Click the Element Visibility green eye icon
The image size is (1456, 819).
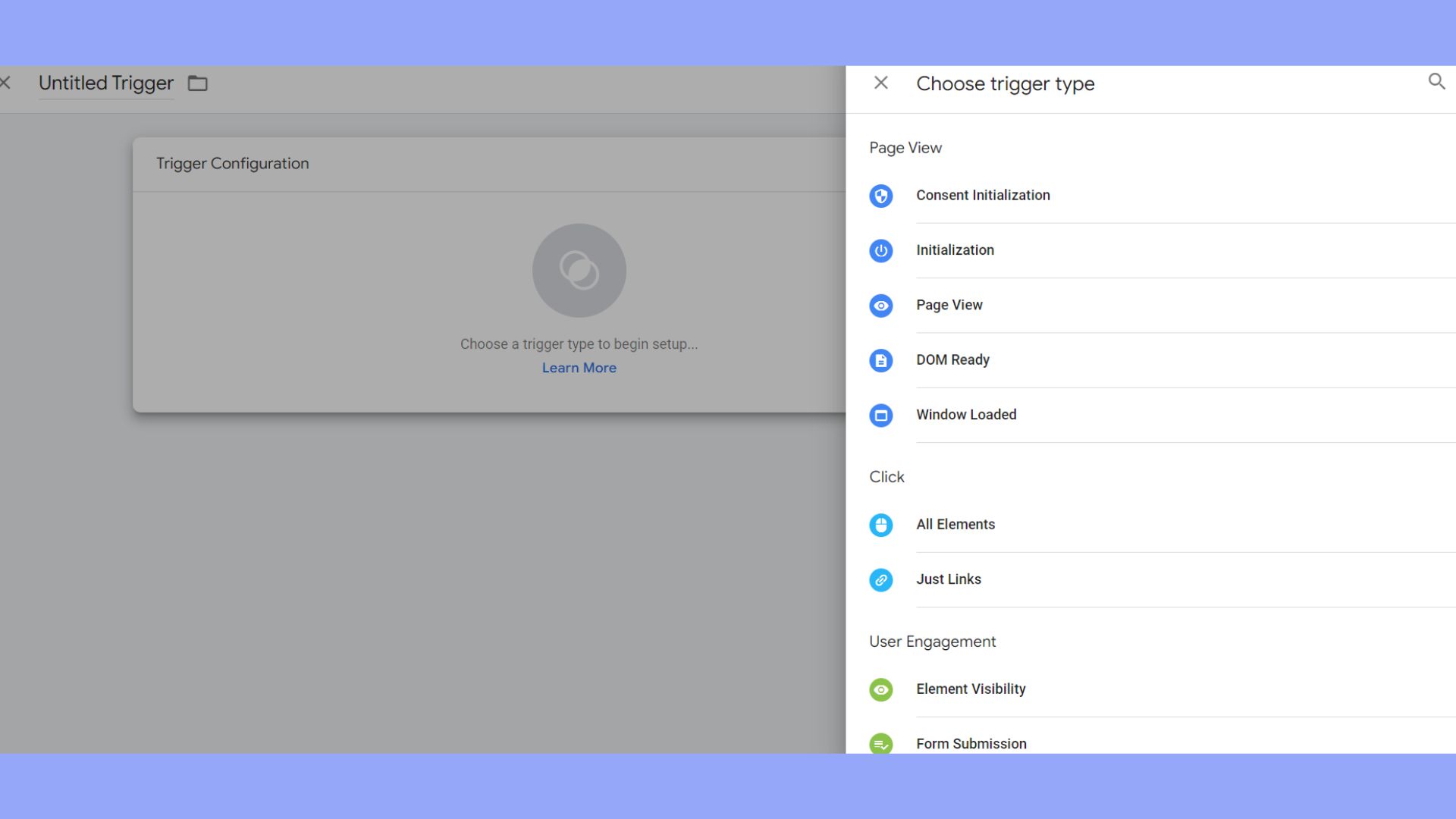[880, 689]
